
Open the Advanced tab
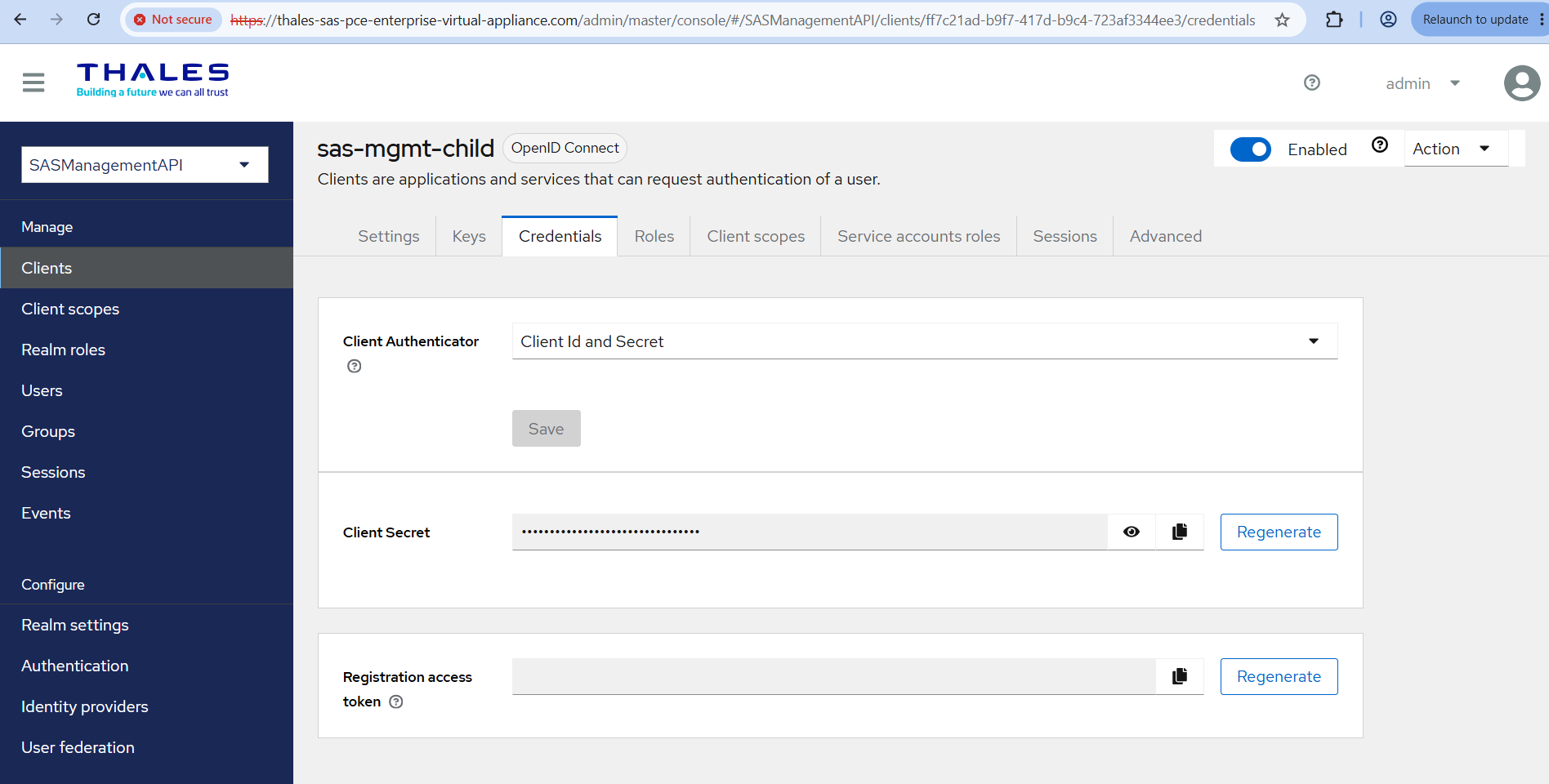[1166, 236]
